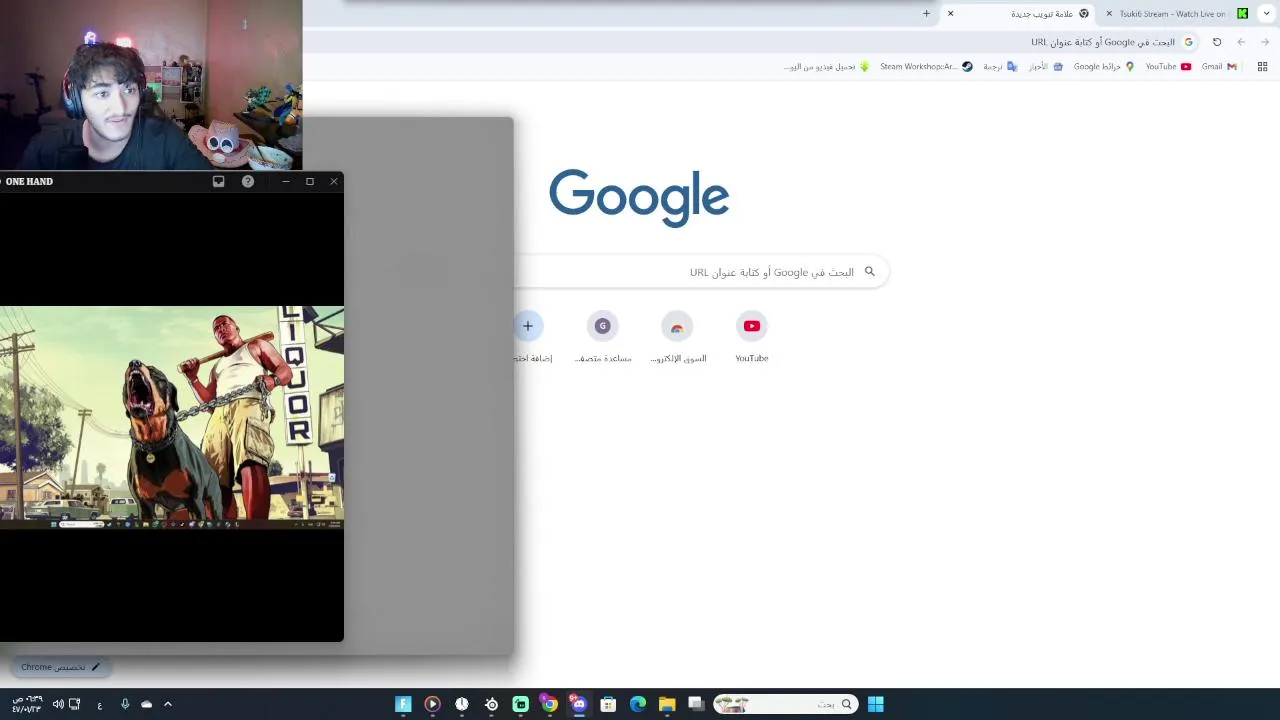Open the translate (ترجمة) bookmark
1280x720 pixels.
point(1000,67)
